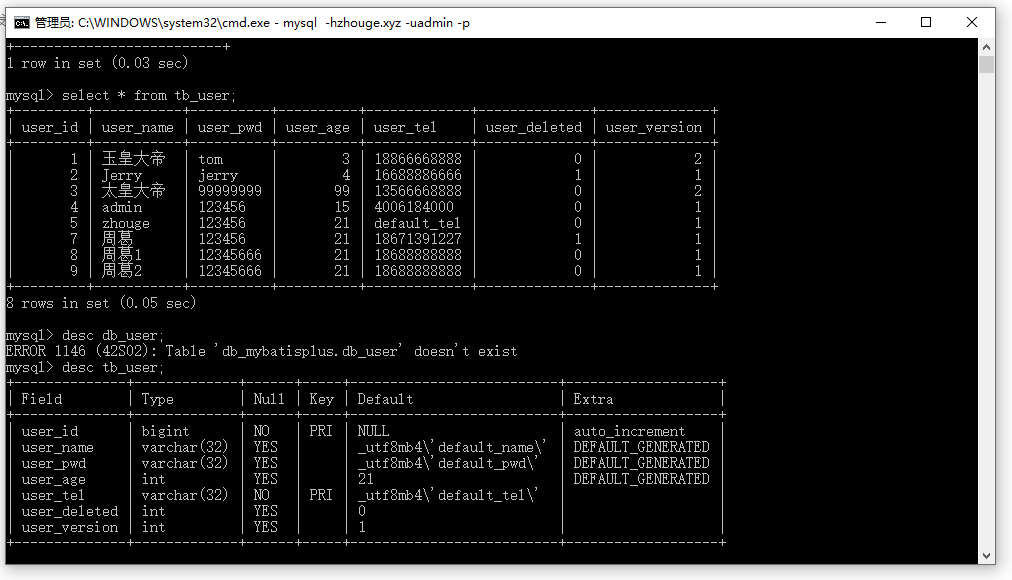Click the Key column header

[x=321, y=399]
